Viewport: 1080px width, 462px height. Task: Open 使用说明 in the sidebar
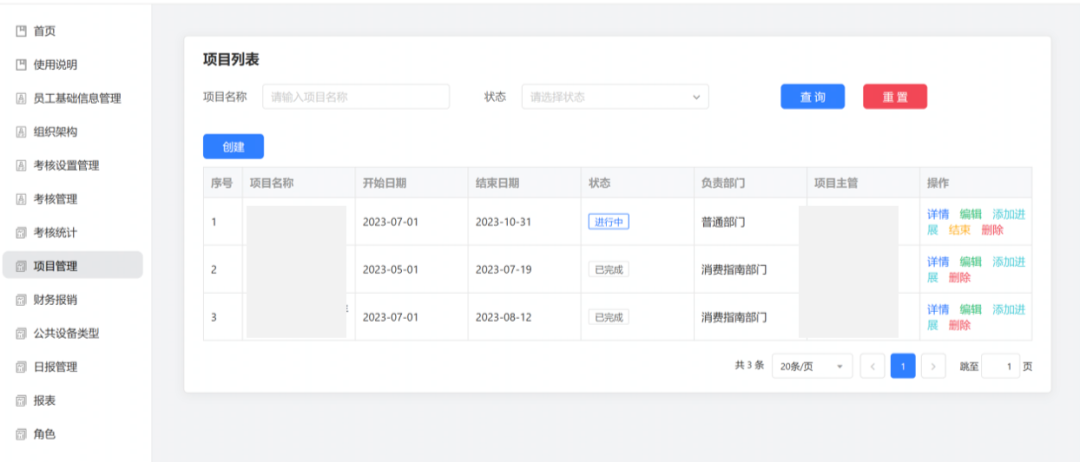tap(72, 65)
